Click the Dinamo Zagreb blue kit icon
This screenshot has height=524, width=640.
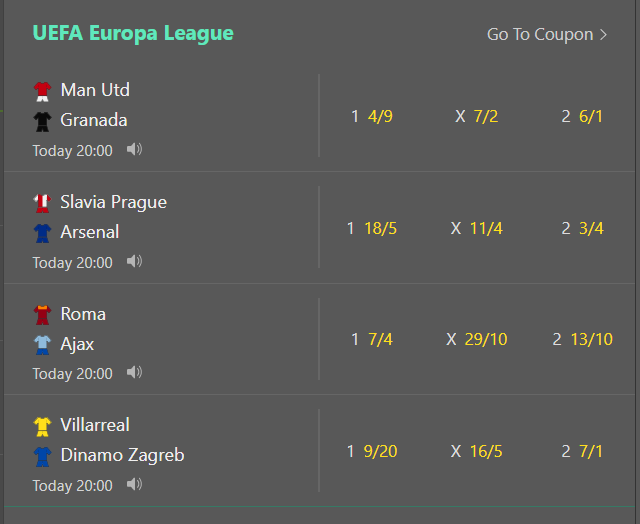point(42,457)
